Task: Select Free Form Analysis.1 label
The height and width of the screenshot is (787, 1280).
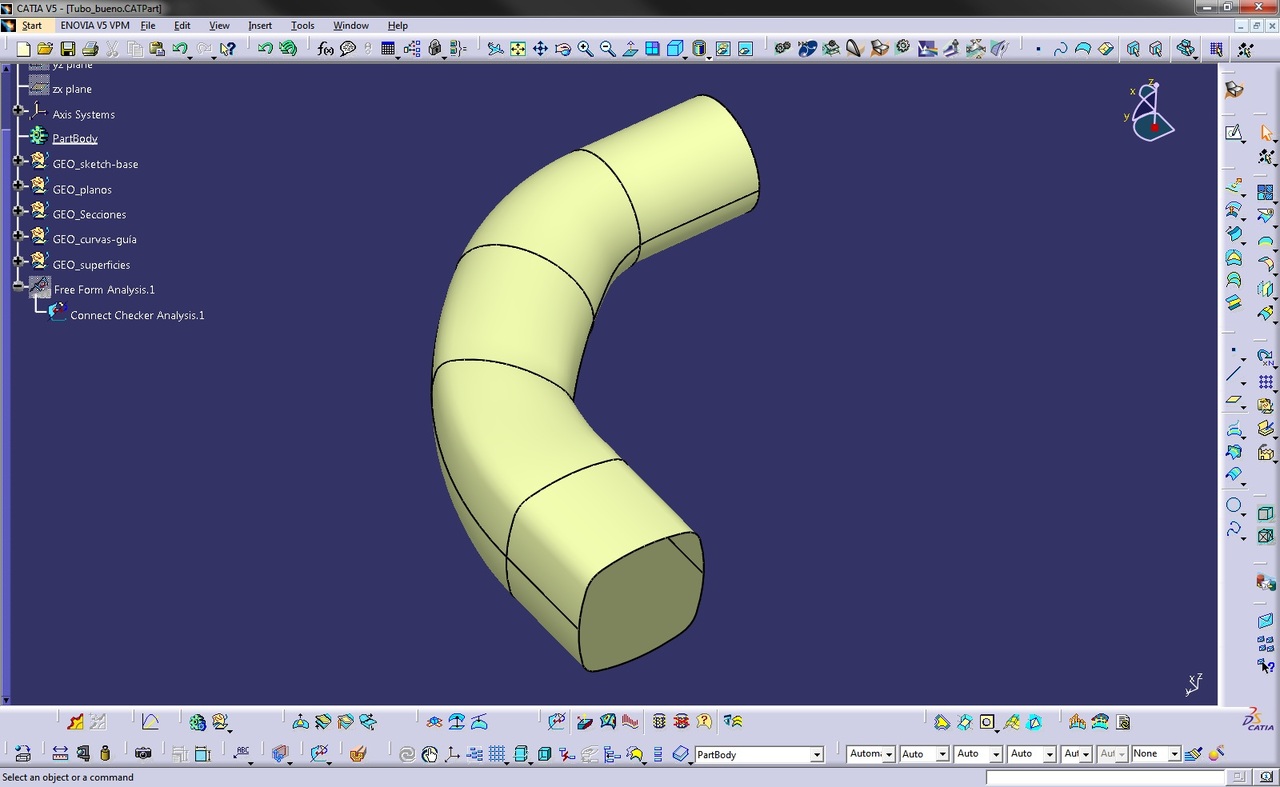Action: click(x=104, y=290)
